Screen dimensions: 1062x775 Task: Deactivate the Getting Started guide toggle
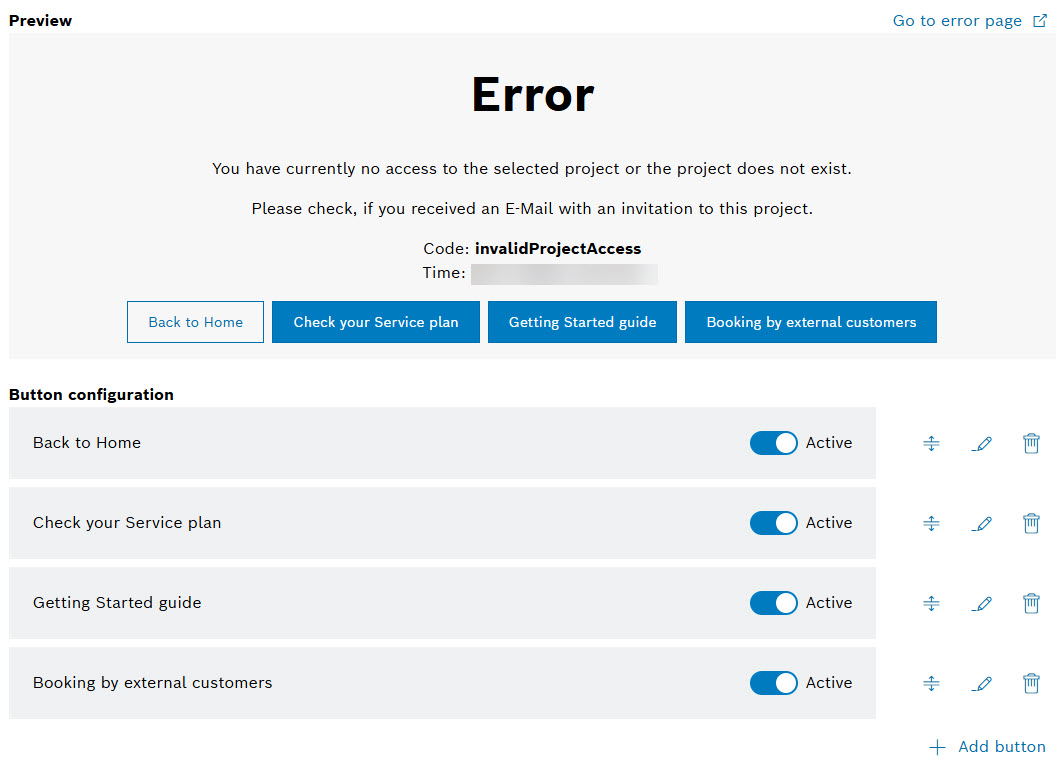[773, 603]
